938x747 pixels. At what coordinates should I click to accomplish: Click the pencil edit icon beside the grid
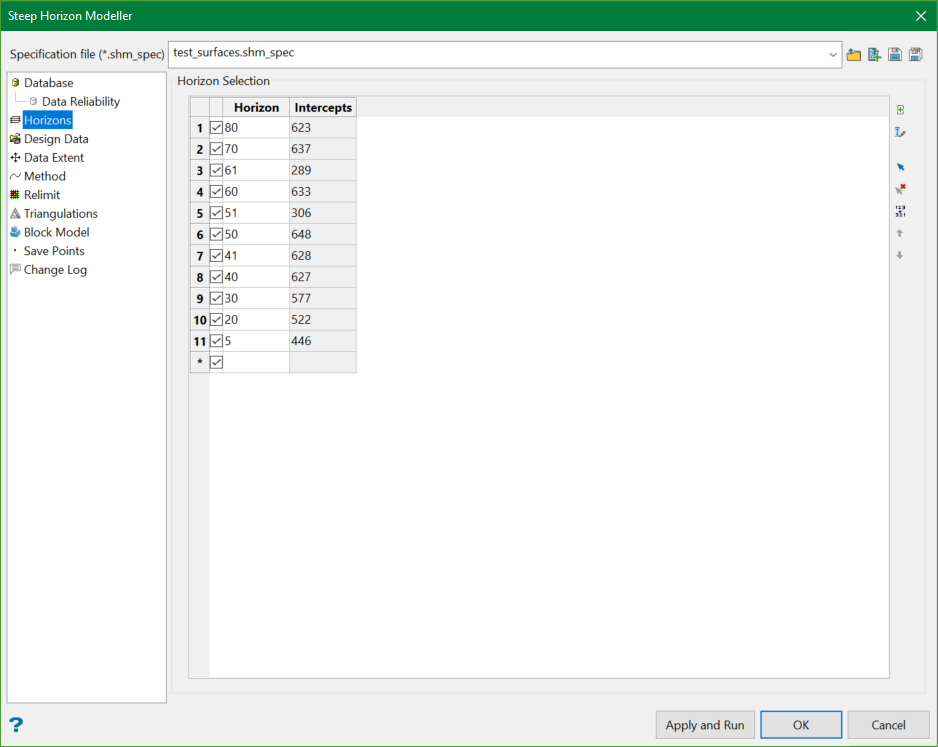(x=900, y=132)
